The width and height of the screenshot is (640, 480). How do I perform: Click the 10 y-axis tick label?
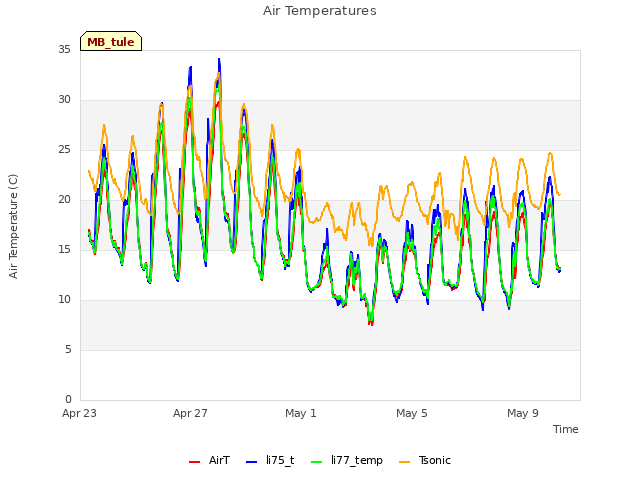click(x=64, y=300)
